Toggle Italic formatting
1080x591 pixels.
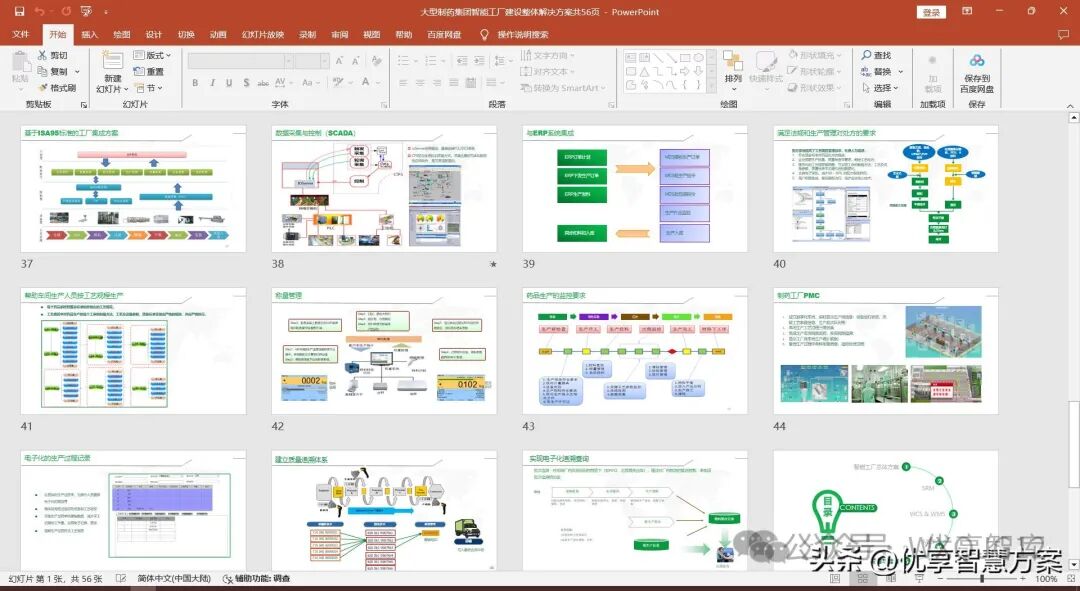click(211, 83)
